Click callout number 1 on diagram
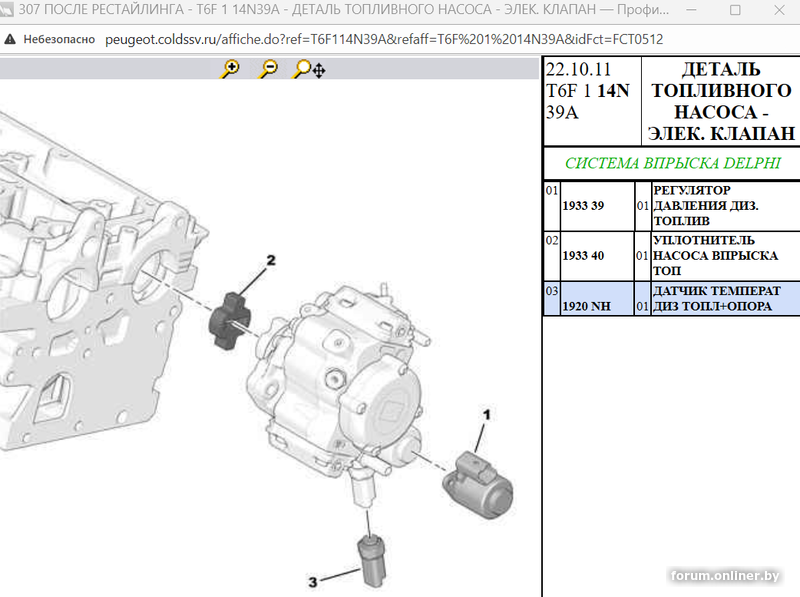Image resolution: width=800 pixels, height=597 pixels. [486, 414]
